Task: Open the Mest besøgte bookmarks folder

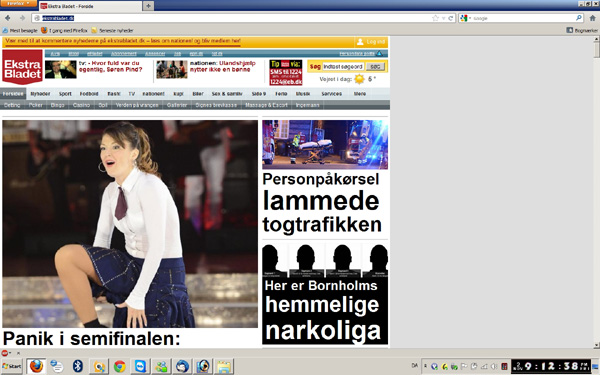Action: pyautogui.click(x=20, y=30)
